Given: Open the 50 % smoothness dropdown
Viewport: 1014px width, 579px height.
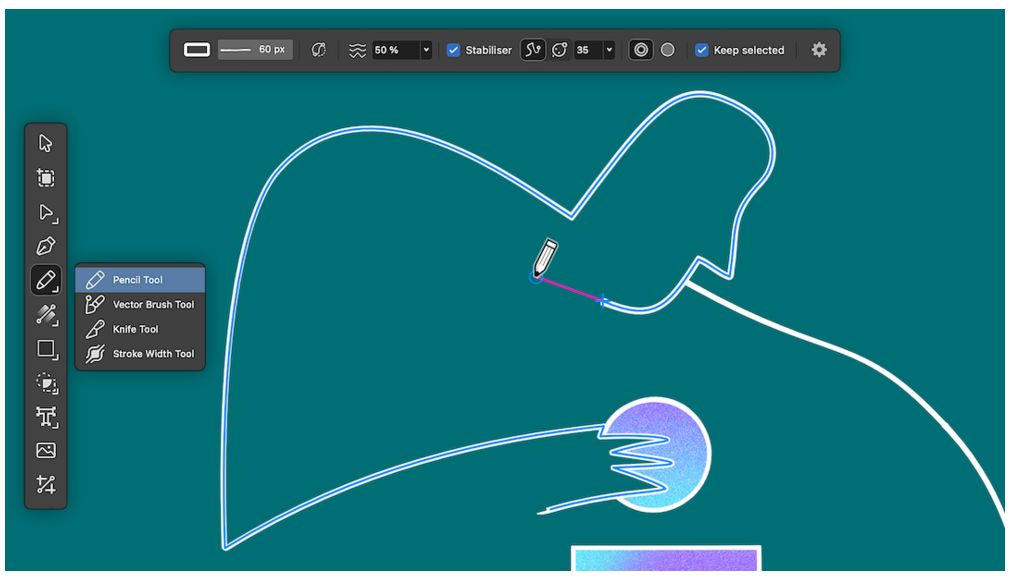Looking at the screenshot, I should (426, 50).
